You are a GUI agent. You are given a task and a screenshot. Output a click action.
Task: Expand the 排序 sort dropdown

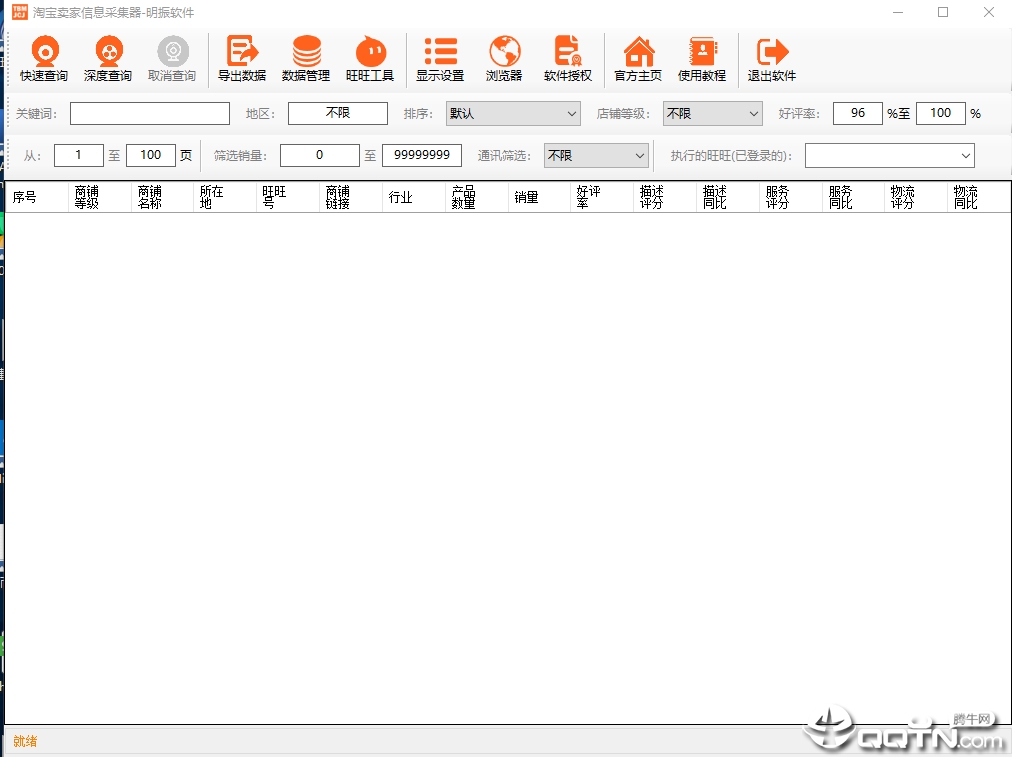[513, 114]
